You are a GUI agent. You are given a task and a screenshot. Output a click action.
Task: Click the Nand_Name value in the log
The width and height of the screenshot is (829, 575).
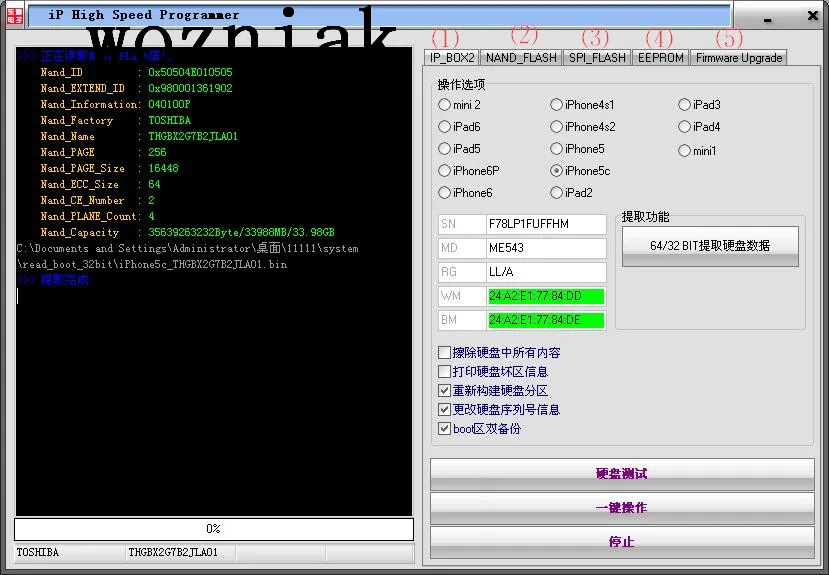pyautogui.click(x=193, y=136)
